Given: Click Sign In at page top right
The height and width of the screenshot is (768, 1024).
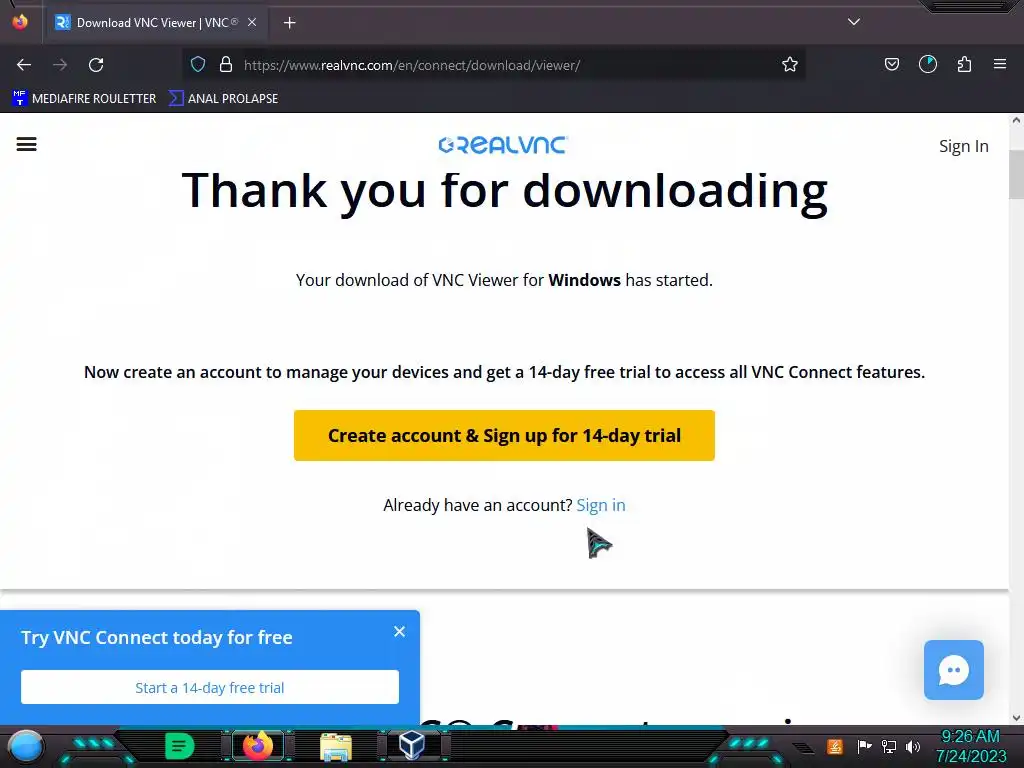Looking at the screenshot, I should (x=963, y=146).
